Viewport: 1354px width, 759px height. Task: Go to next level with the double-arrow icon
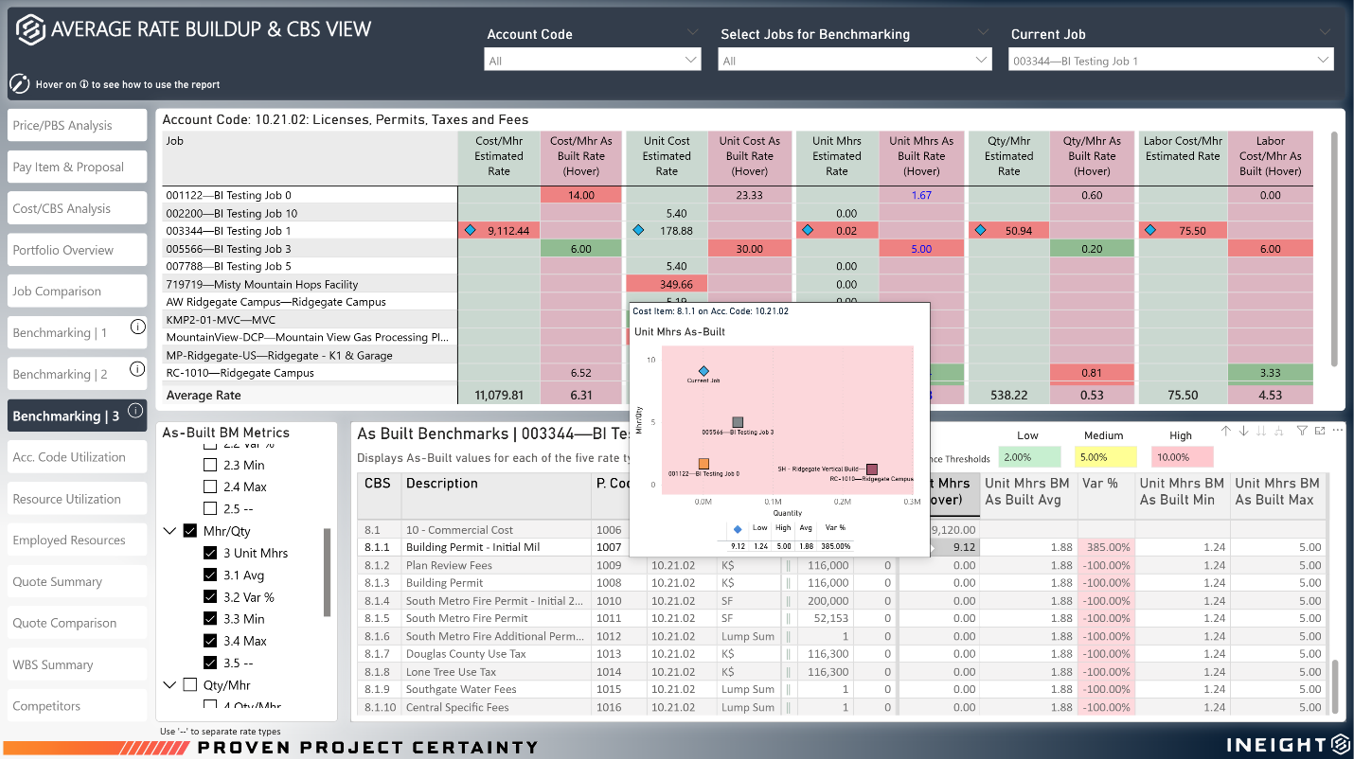pyautogui.click(x=1262, y=431)
